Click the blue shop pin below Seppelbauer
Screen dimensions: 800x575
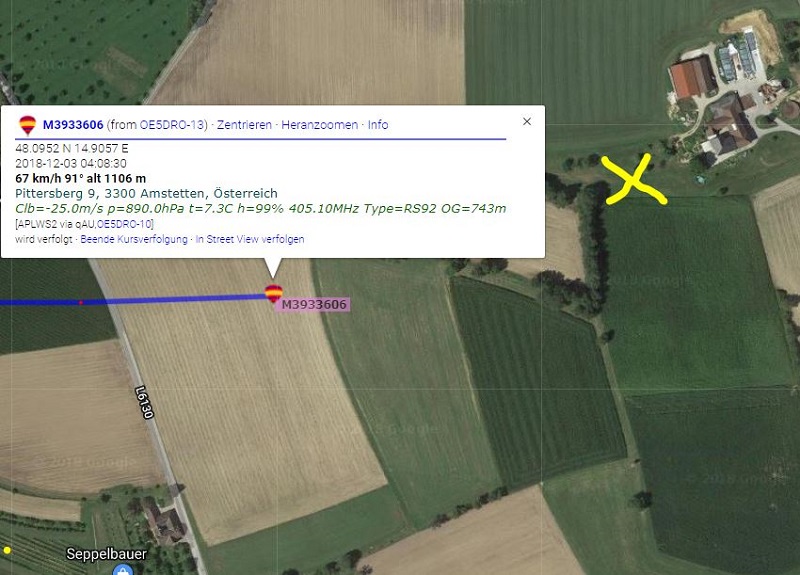tap(122, 570)
